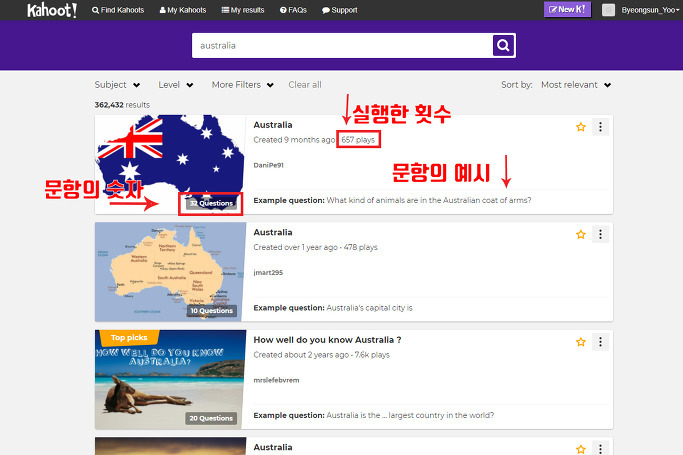Image resolution: width=683 pixels, height=455 pixels.
Task: Click the 10 Questions badge
Action: [212, 311]
